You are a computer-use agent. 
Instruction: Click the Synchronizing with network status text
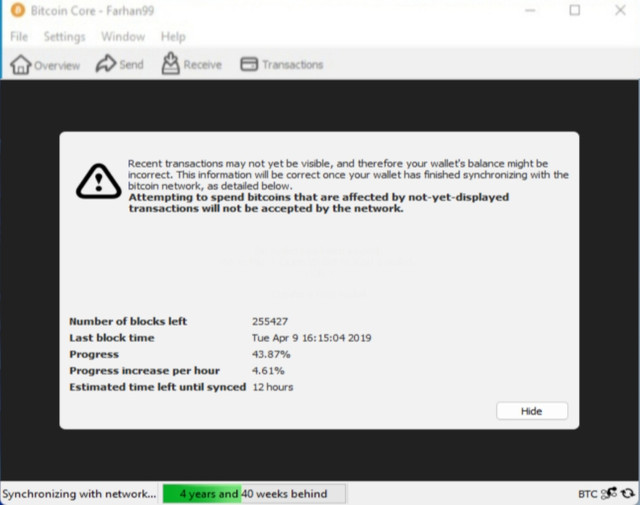coord(79,494)
